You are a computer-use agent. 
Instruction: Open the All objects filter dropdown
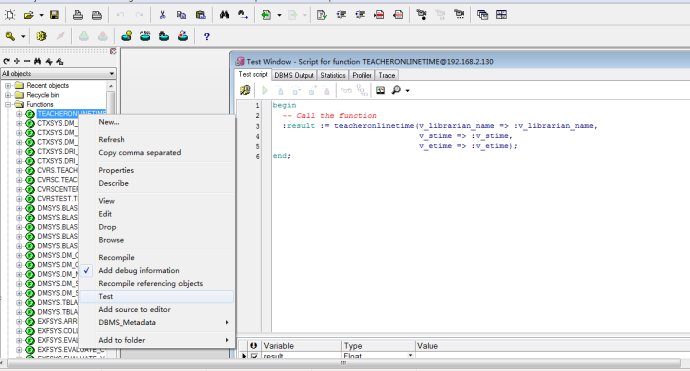pos(111,73)
